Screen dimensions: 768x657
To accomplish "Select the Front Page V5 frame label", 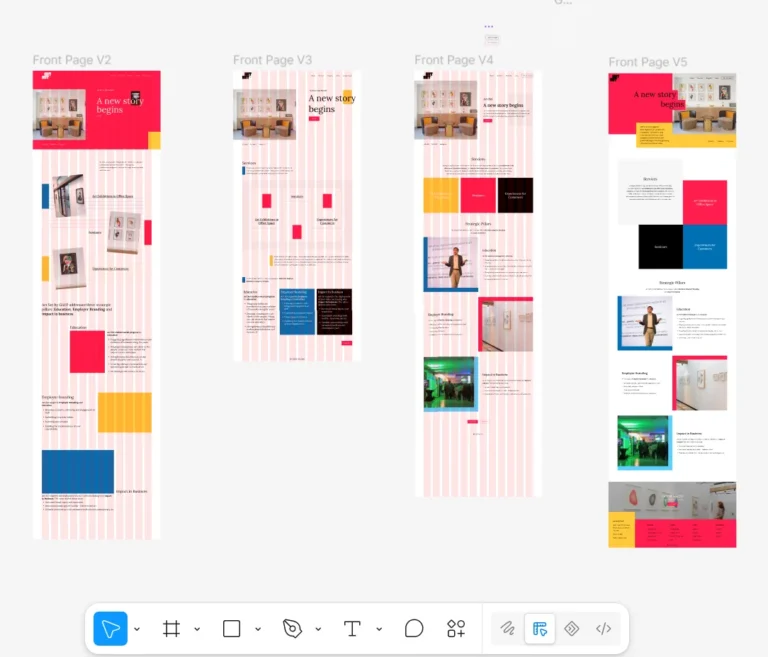I will (648, 62).
